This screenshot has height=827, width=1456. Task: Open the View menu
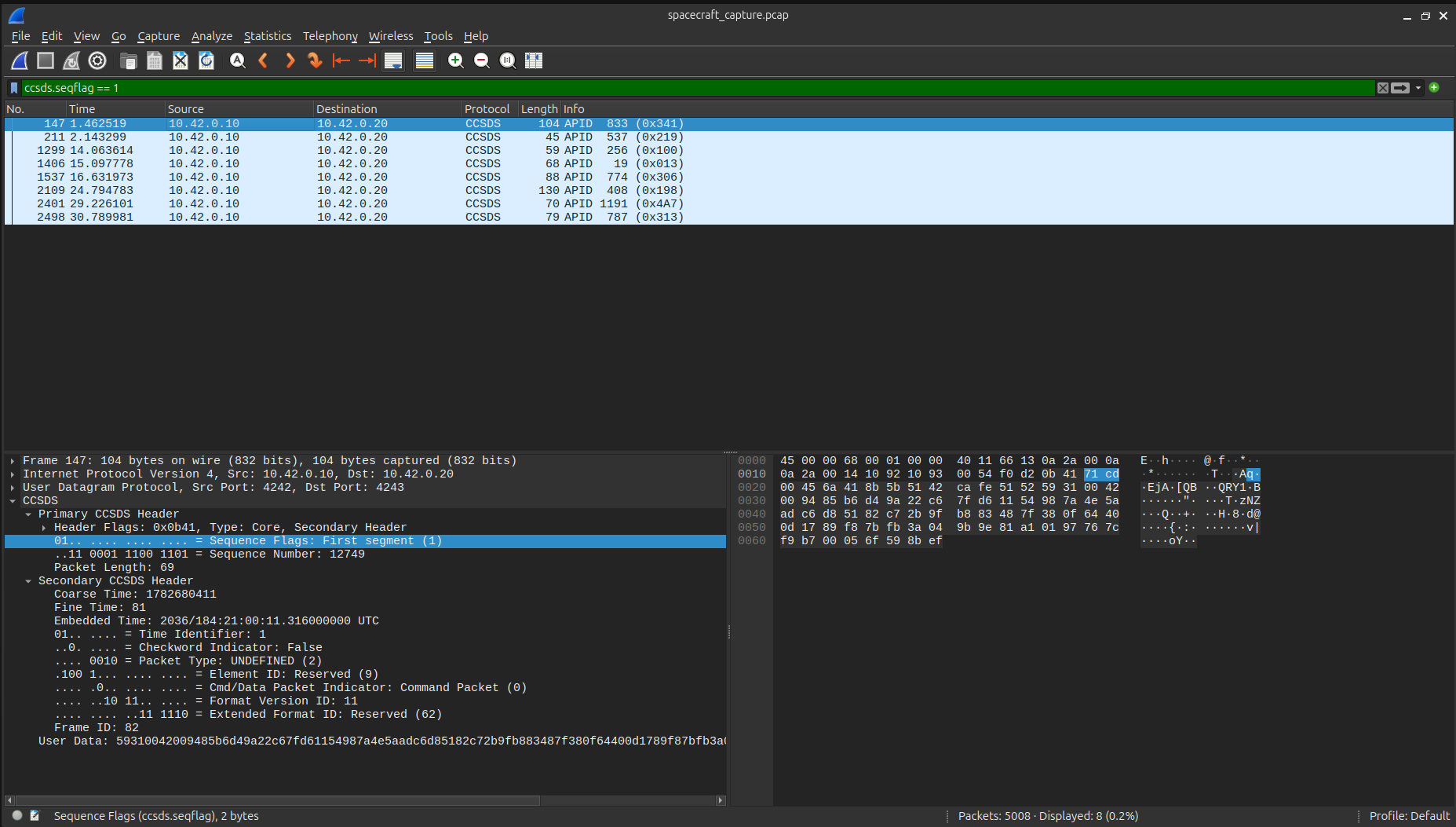(x=86, y=36)
